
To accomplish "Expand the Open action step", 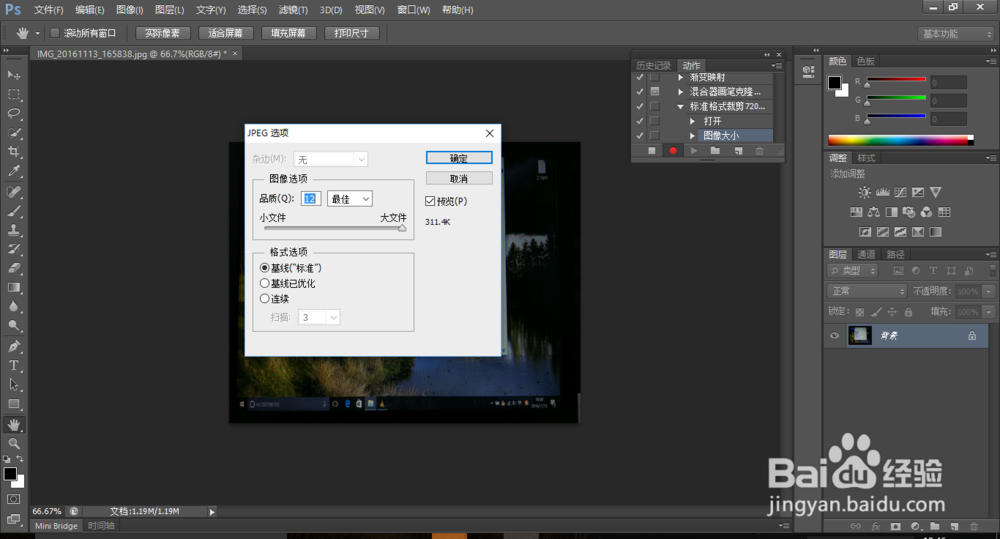I will [693, 121].
